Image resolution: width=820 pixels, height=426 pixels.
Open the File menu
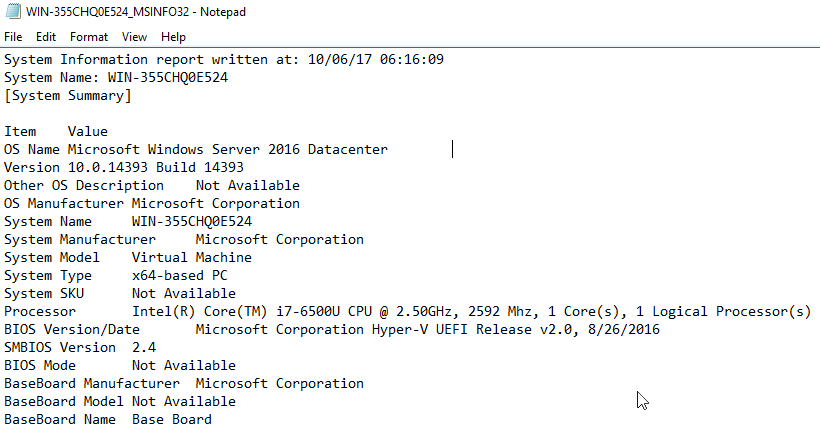(x=13, y=37)
